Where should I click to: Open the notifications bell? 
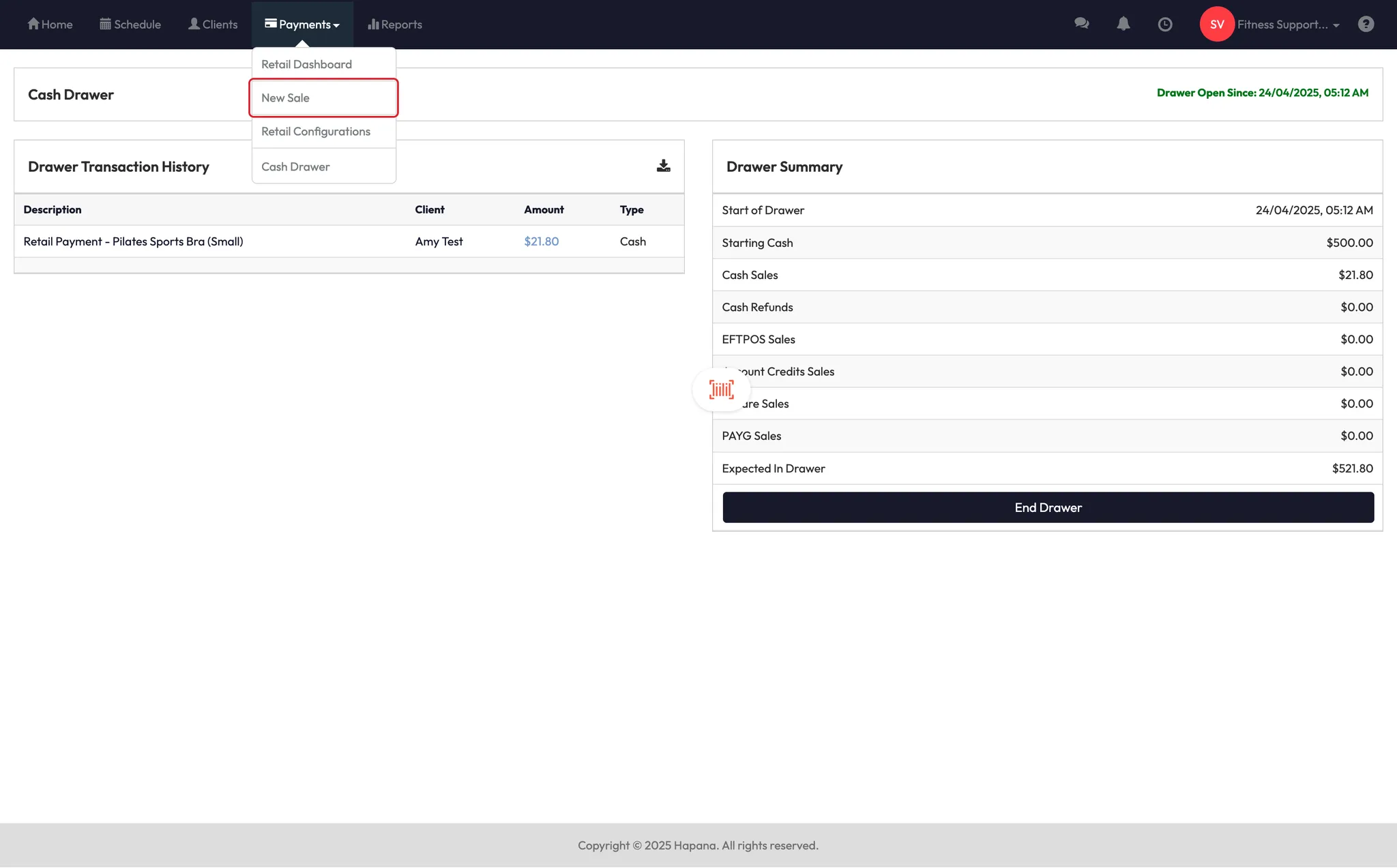click(x=1123, y=24)
